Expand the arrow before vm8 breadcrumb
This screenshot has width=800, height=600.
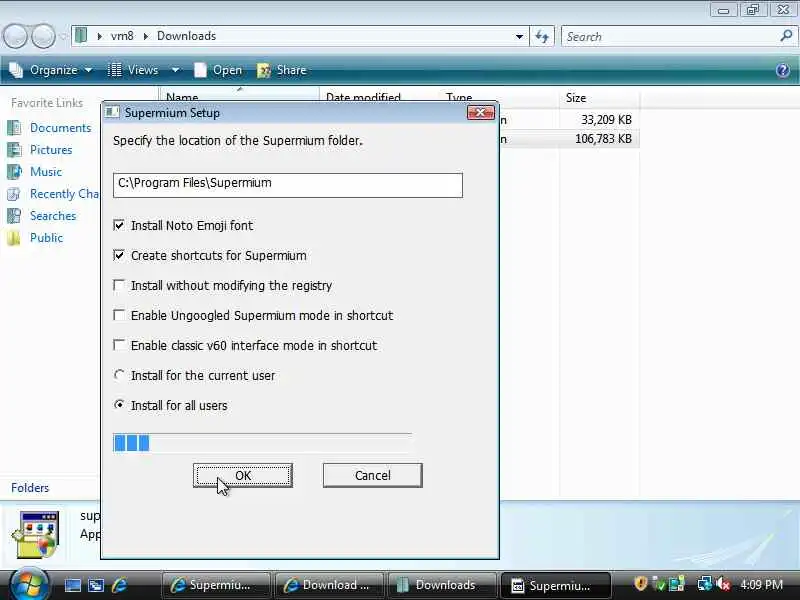point(99,36)
